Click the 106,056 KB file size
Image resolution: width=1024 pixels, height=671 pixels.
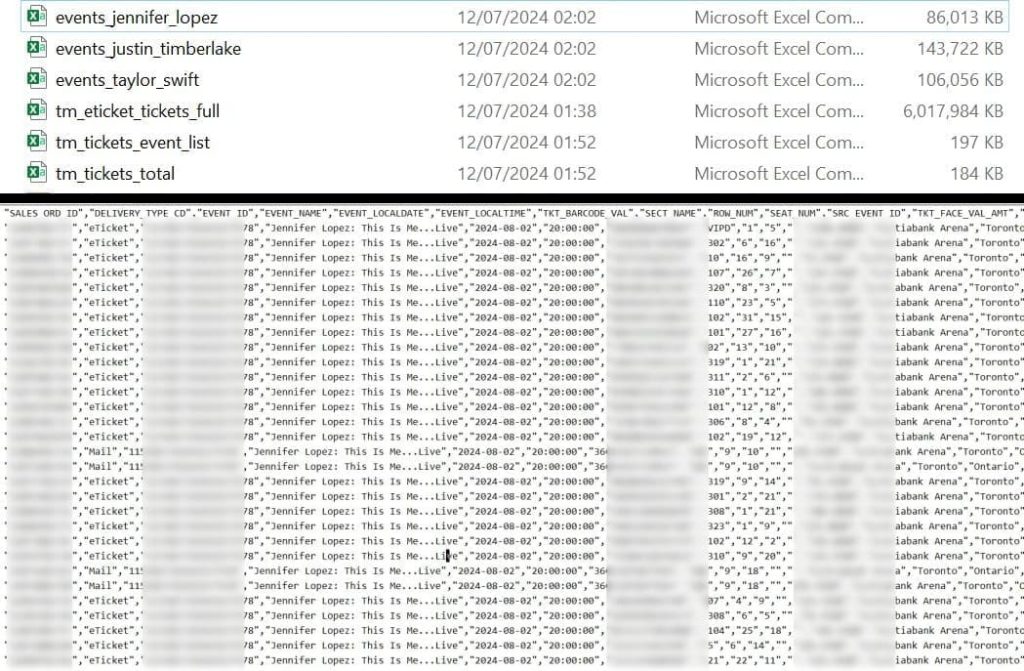coord(960,80)
